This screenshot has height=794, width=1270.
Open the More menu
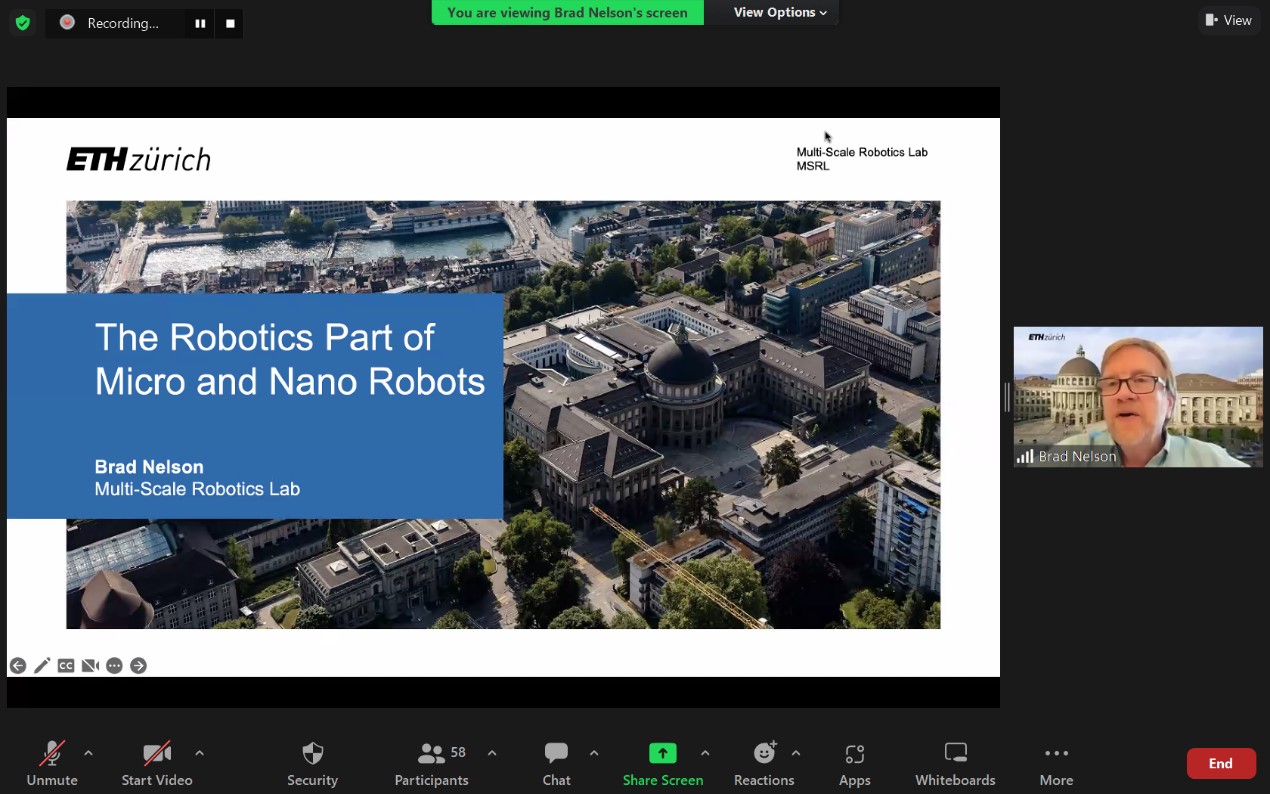1056,763
